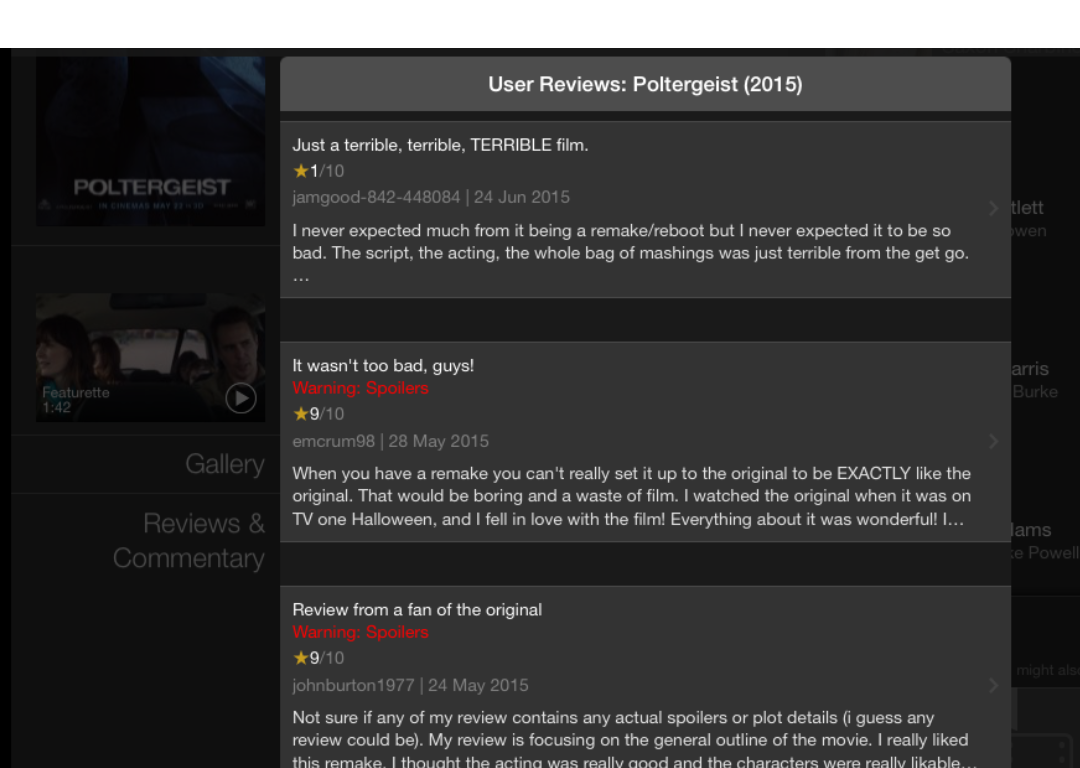Click the star icon on emcrum98's rating
Viewport: 1080px width, 768px height.
(x=300, y=413)
